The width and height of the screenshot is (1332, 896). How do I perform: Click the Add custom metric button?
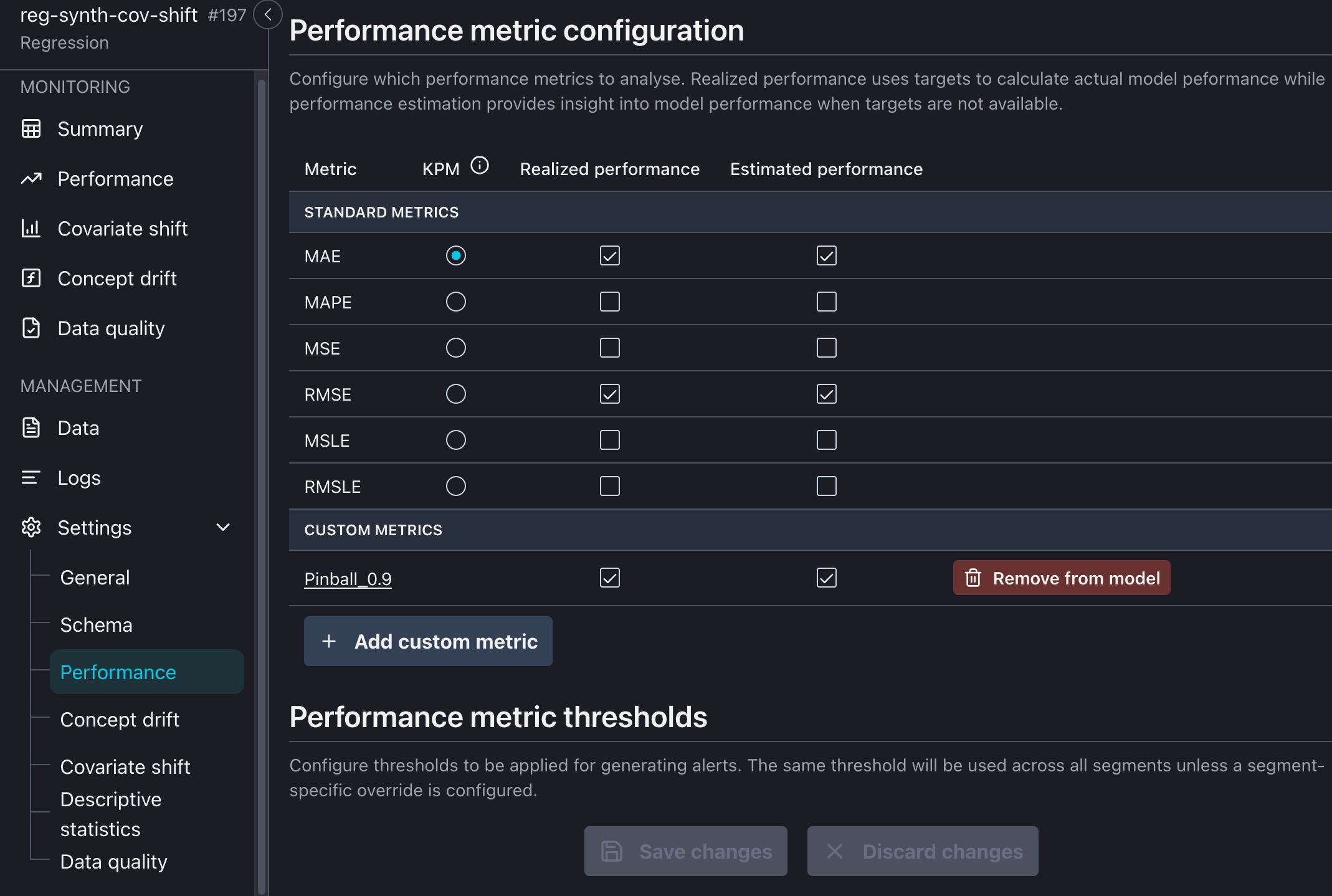(x=428, y=641)
